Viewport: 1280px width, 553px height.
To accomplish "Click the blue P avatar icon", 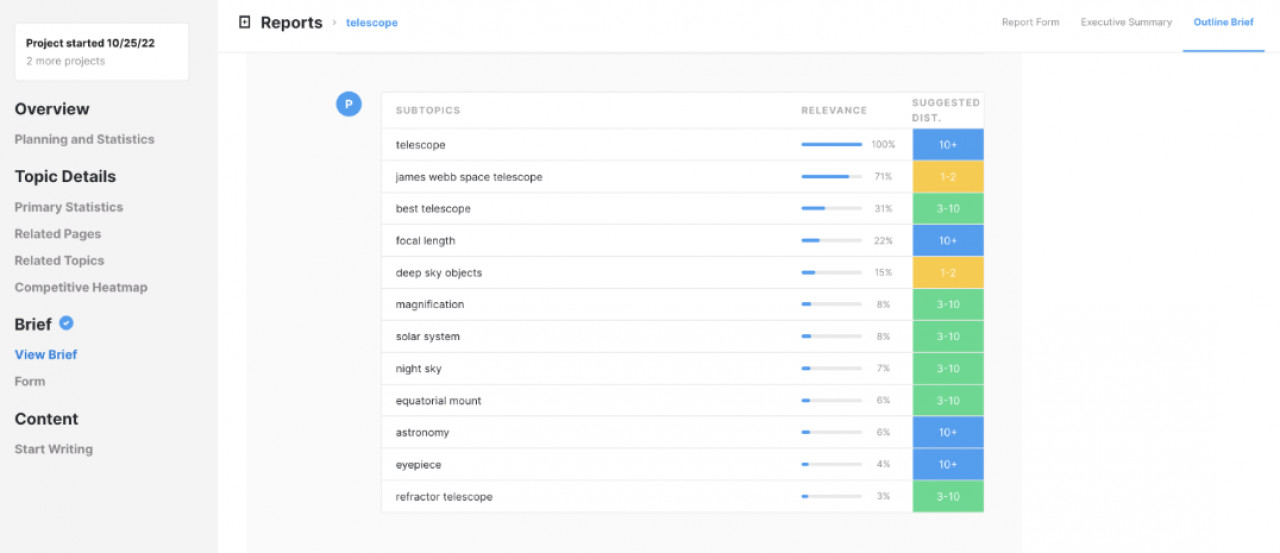I will (x=348, y=104).
